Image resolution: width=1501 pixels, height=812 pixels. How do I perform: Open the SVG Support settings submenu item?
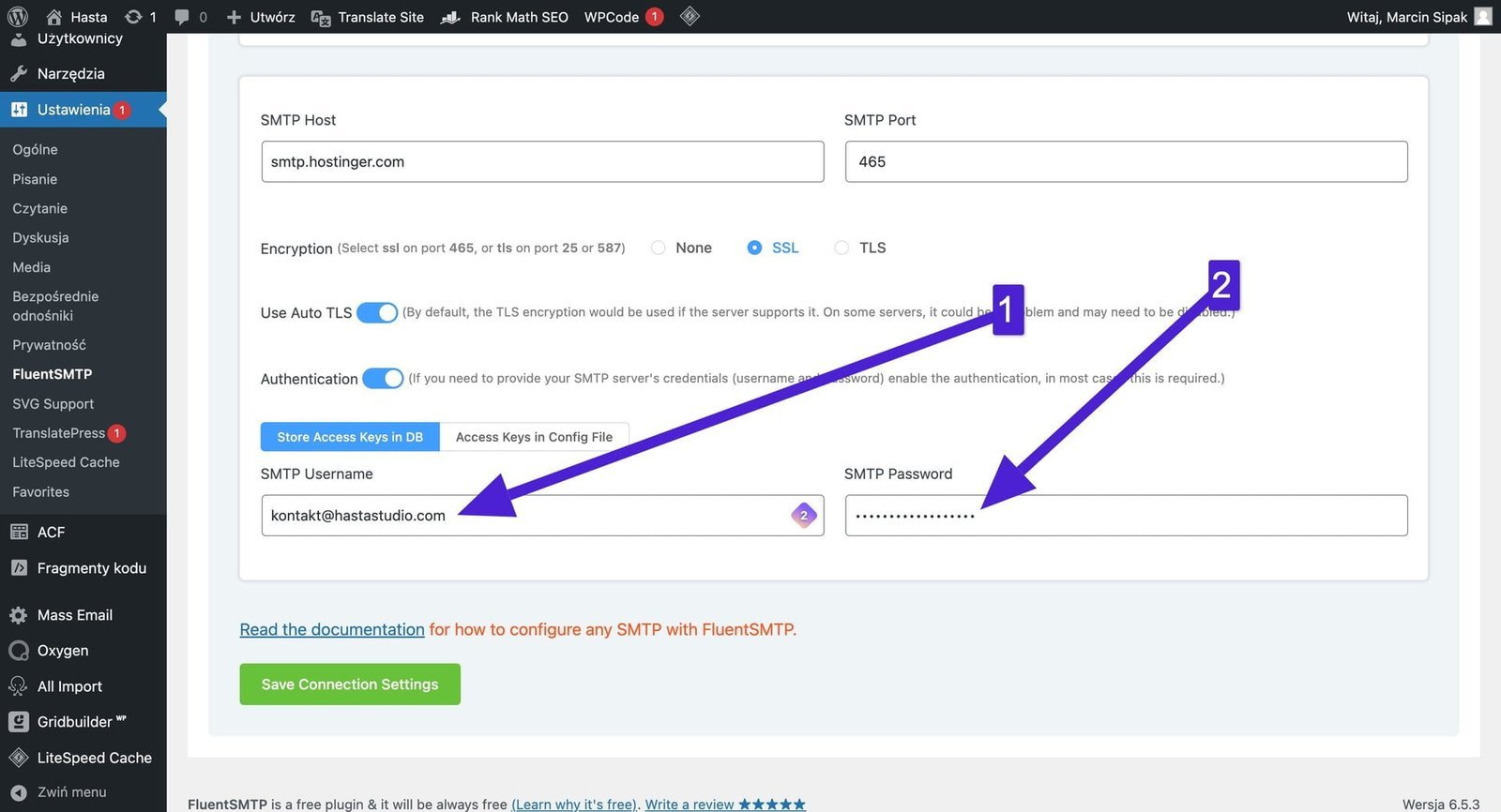pyautogui.click(x=53, y=404)
